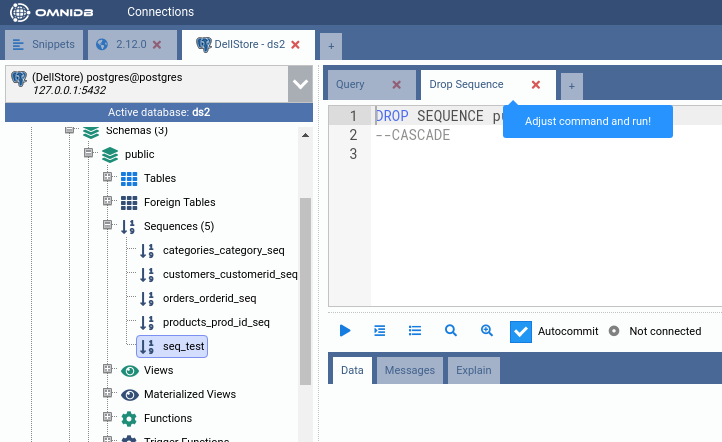Click the blue Tables grid icon
This screenshot has height=442, width=722.
coord(129,179)
